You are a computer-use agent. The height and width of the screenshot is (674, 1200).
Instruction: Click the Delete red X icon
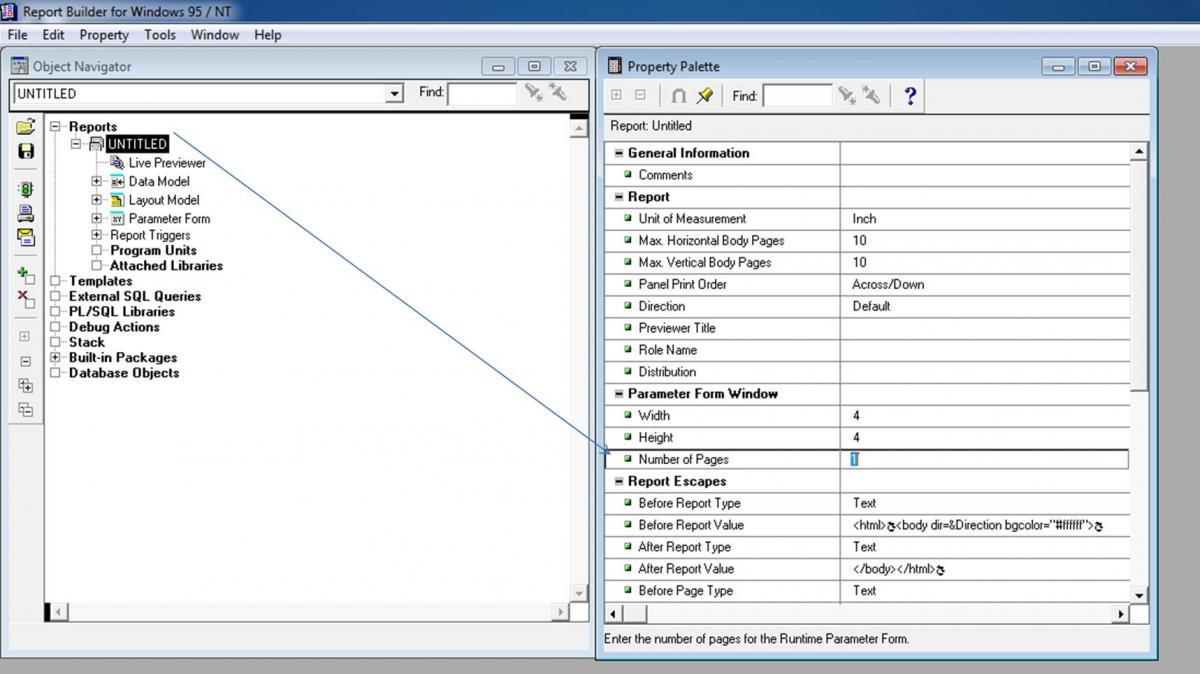(x=26, y=299)
